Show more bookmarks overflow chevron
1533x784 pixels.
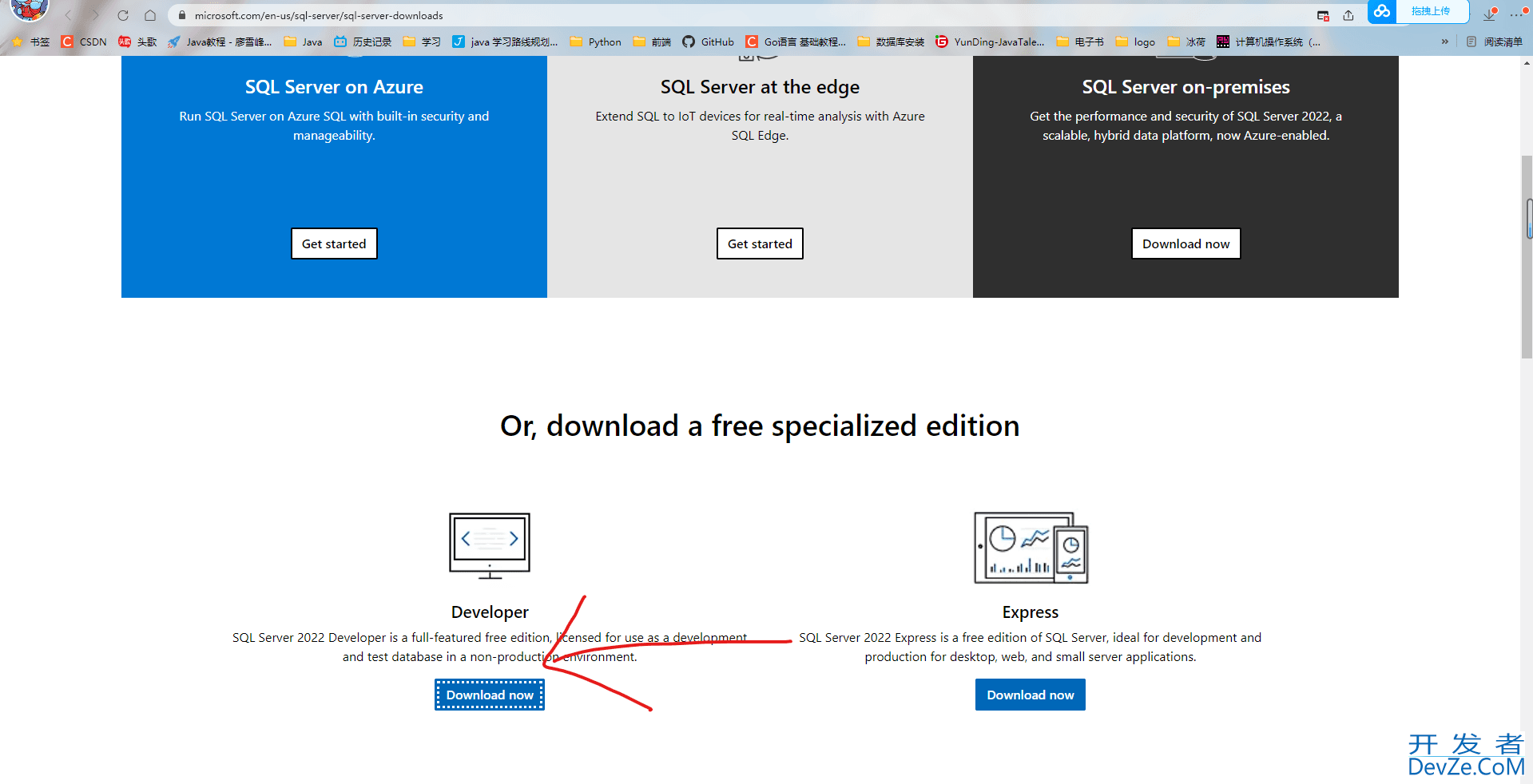pos(1444,42)
